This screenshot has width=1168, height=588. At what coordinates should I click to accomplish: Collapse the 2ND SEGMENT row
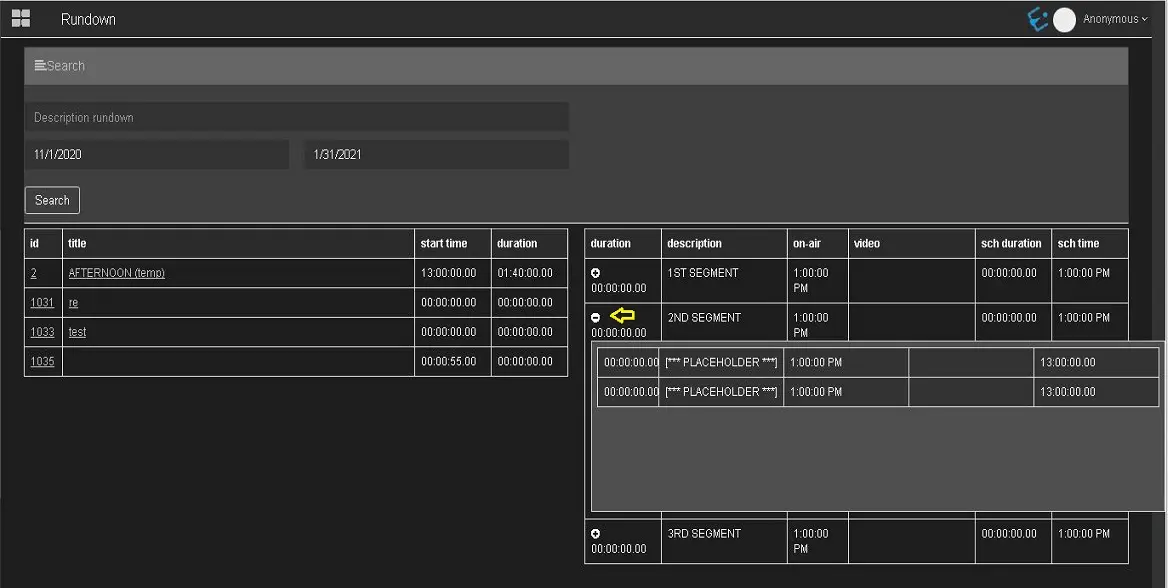[596, 318]
